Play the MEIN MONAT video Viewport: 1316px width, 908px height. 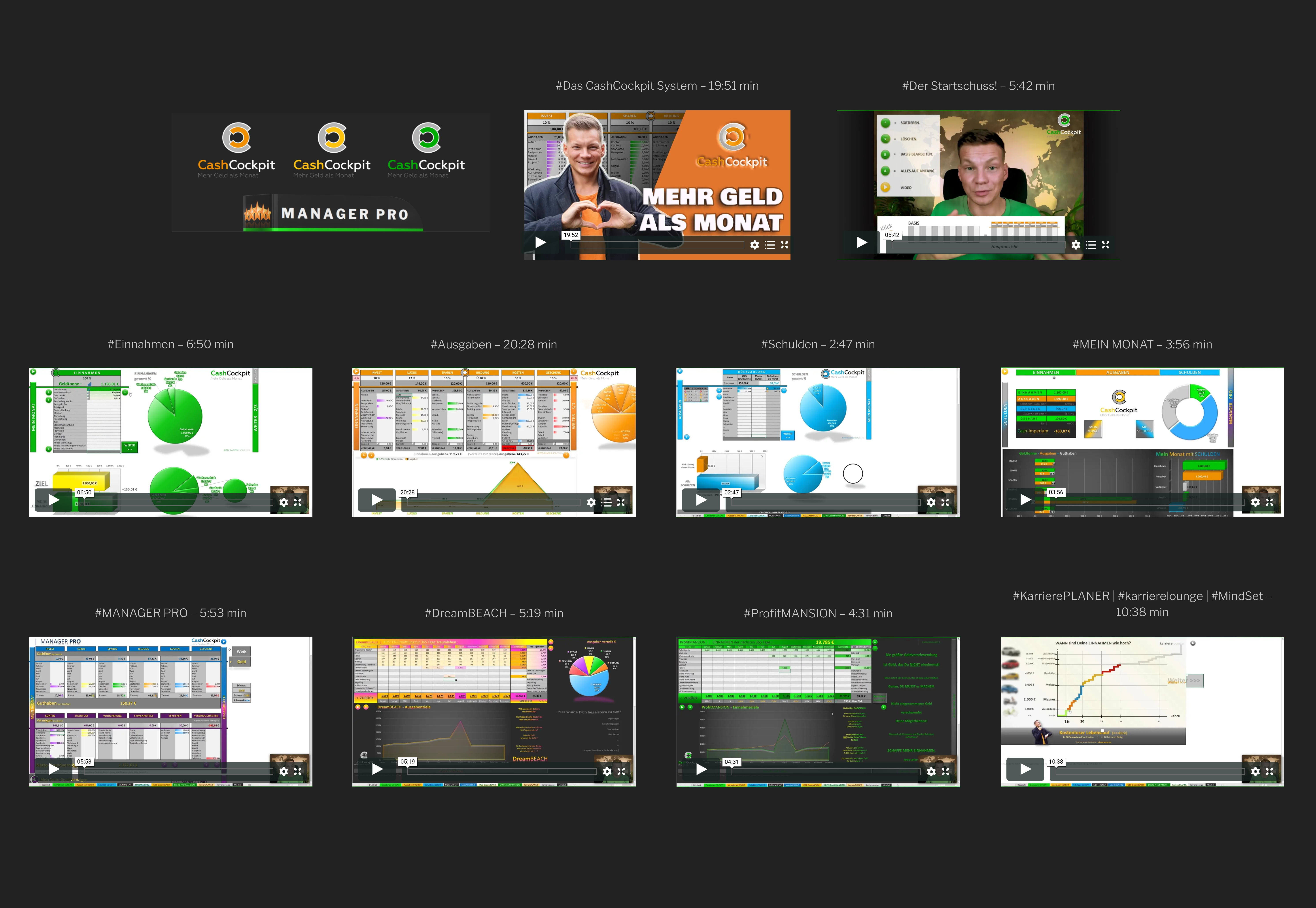pyautogui.click(x=1025, y=499)
